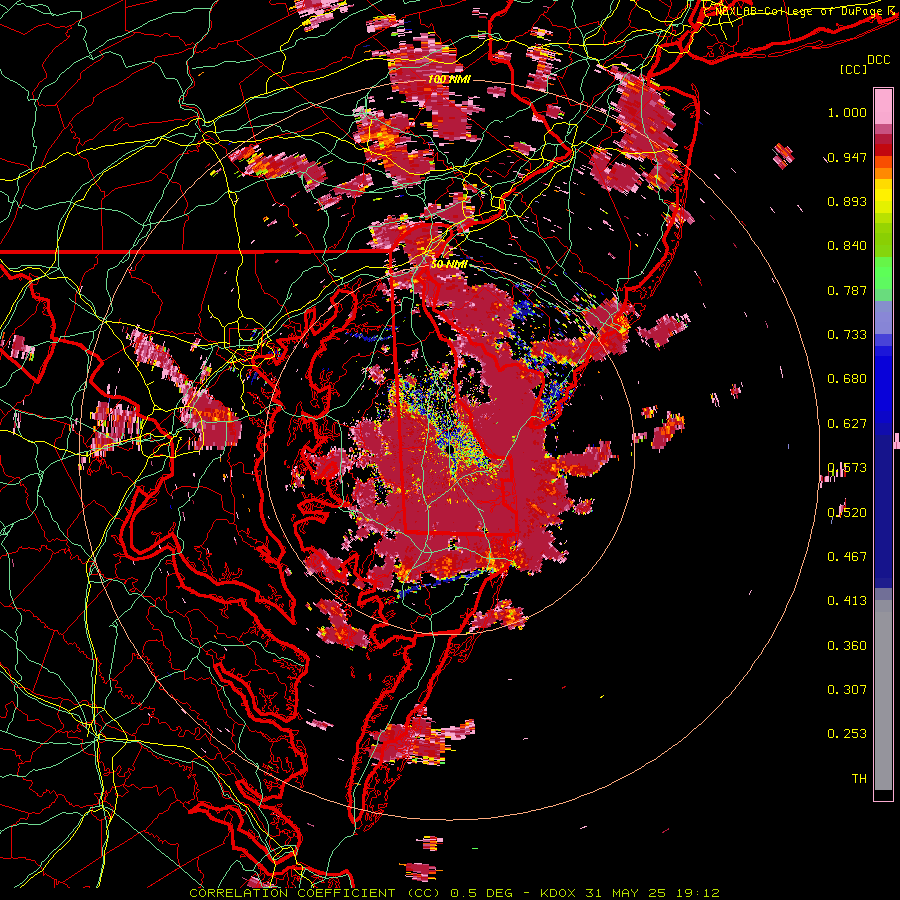This screenshot has width=900, height=900.
Task: Pick the gray segment of the color bar
Action: 883,695
